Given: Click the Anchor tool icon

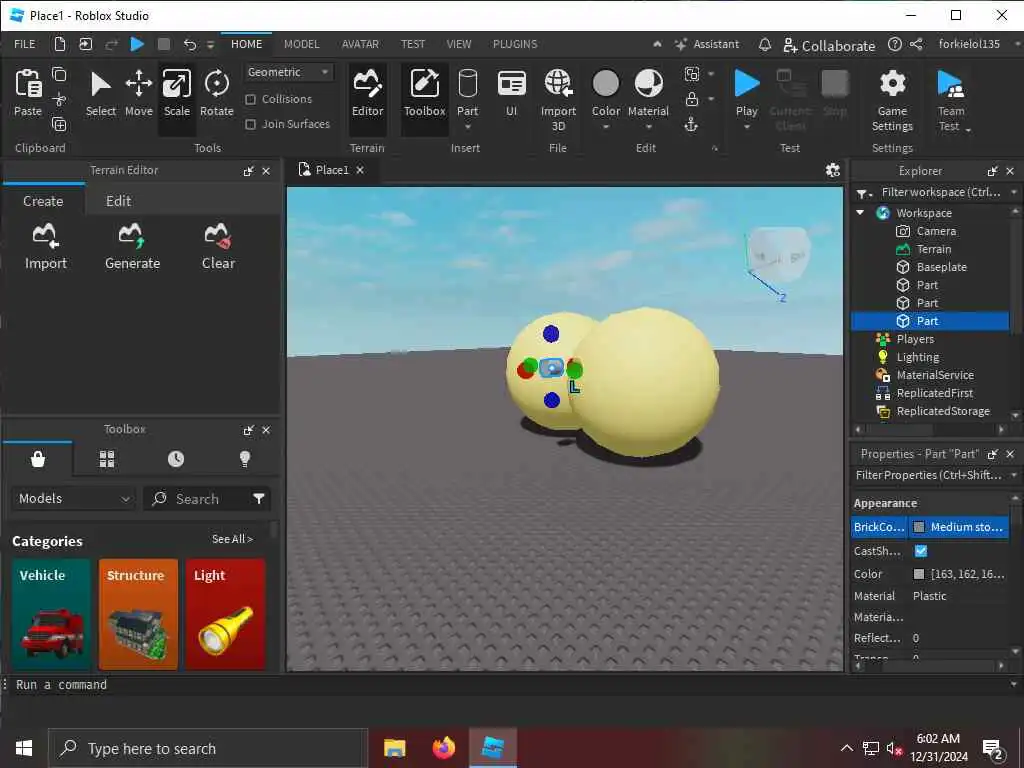Looking at the screenshot, I should [x=691, y=124].
